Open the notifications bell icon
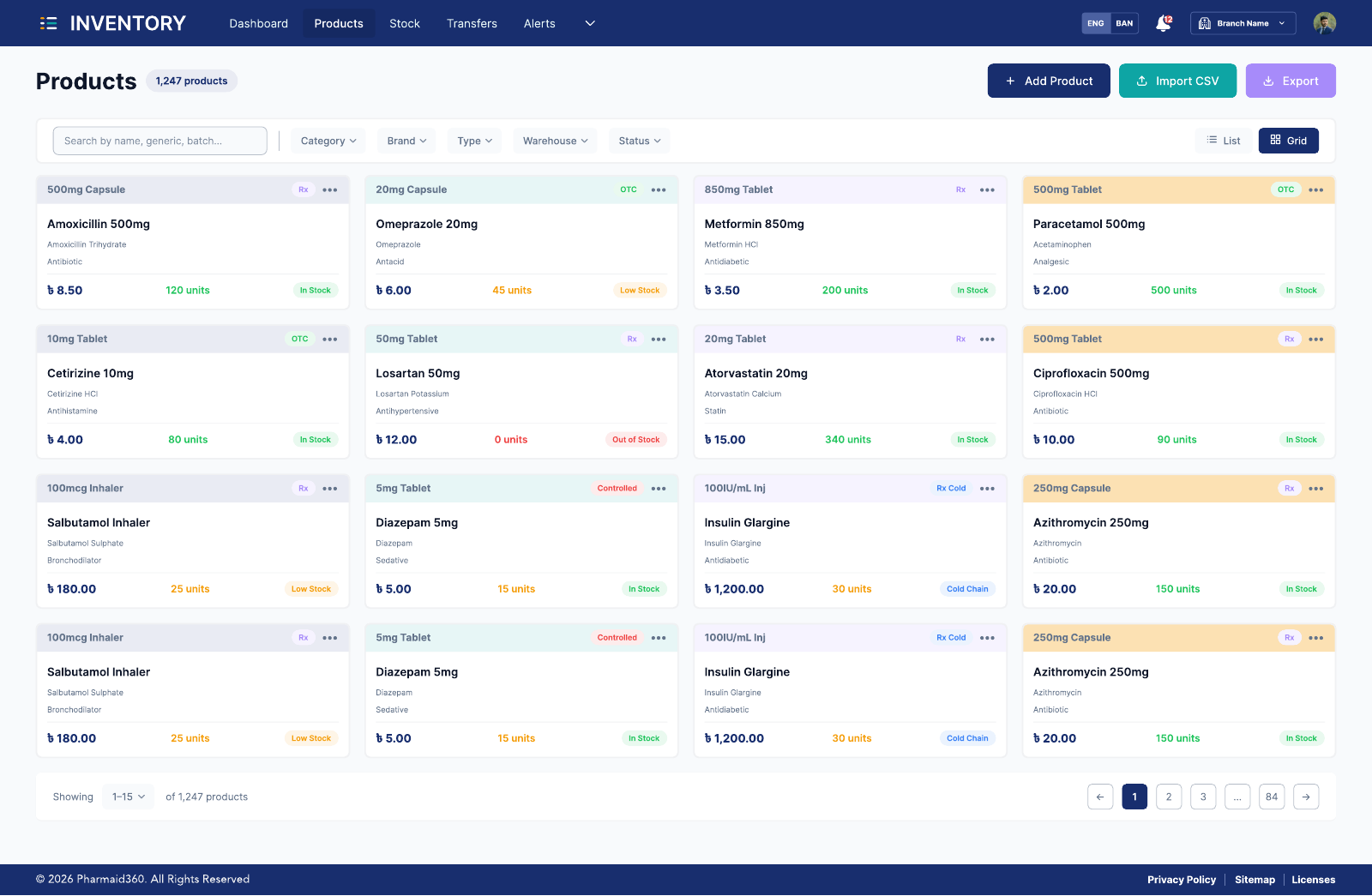 pyautogui.click(x=1164, y=23)
